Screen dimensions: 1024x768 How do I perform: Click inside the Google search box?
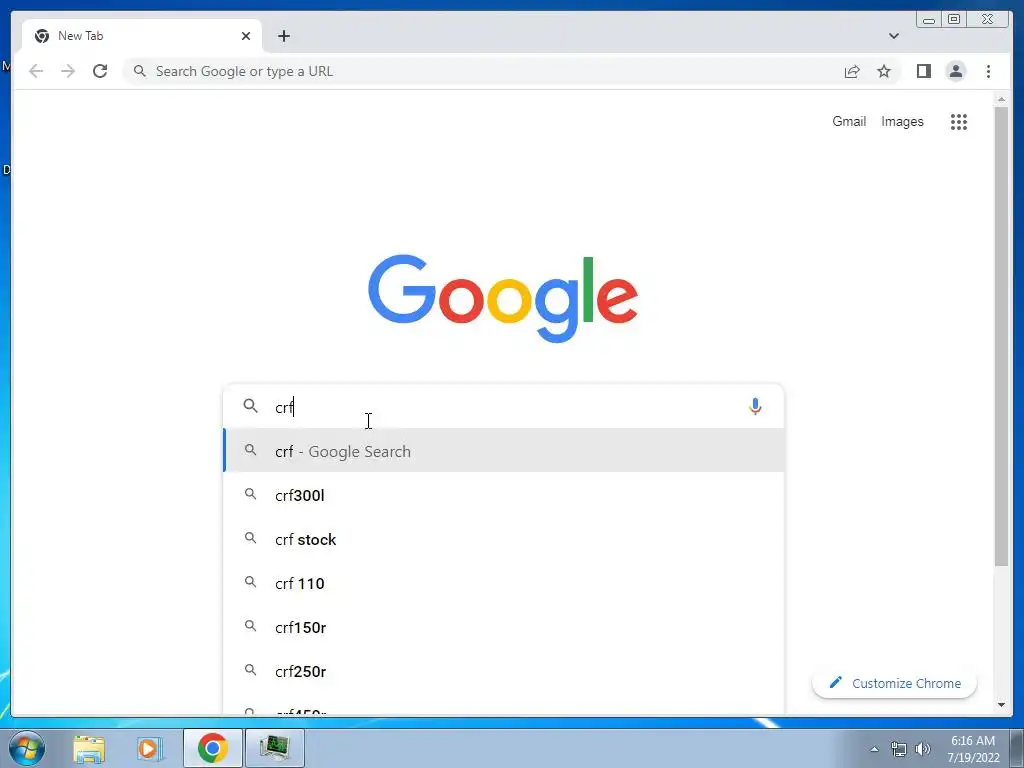503,407
